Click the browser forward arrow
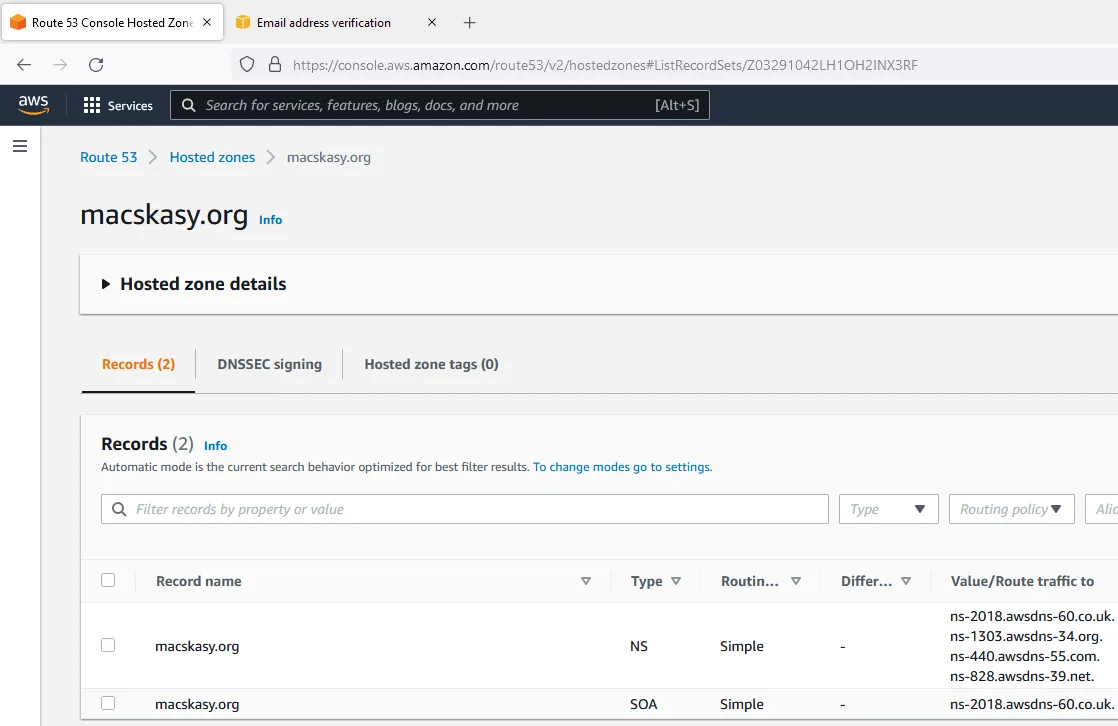Image resolution: width=1118 pixels, height=726 pixels. (60, 65)
